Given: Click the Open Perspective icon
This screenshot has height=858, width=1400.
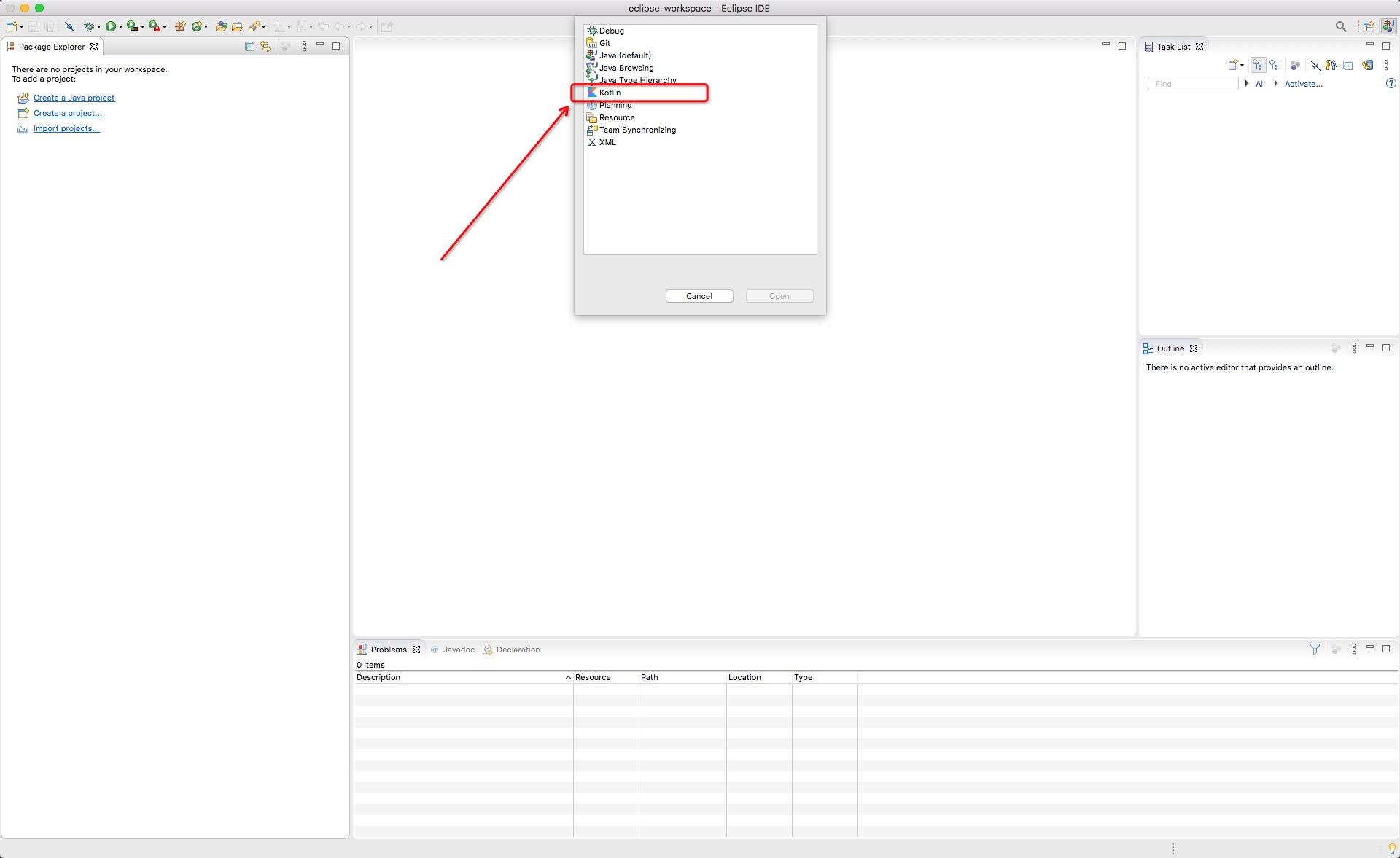Looking at the screenshot, I should [1369, 26].
